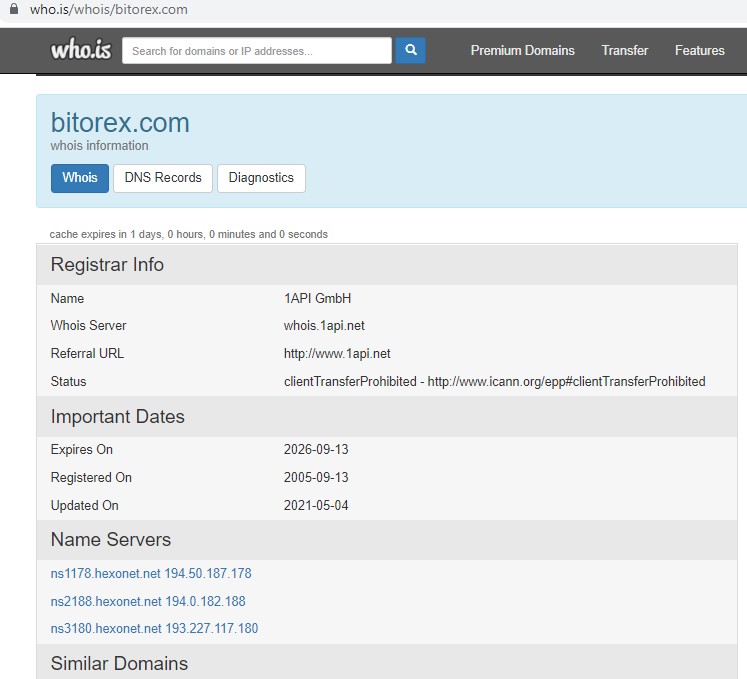Click the registration date 2005-09-13
Viewport: 747px width, 679px height.
coord(316,477)
